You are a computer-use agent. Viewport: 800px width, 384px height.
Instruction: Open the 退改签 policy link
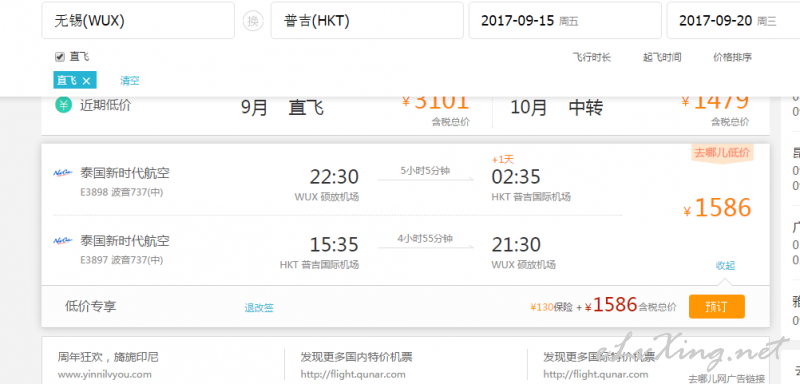click(259, 308)
